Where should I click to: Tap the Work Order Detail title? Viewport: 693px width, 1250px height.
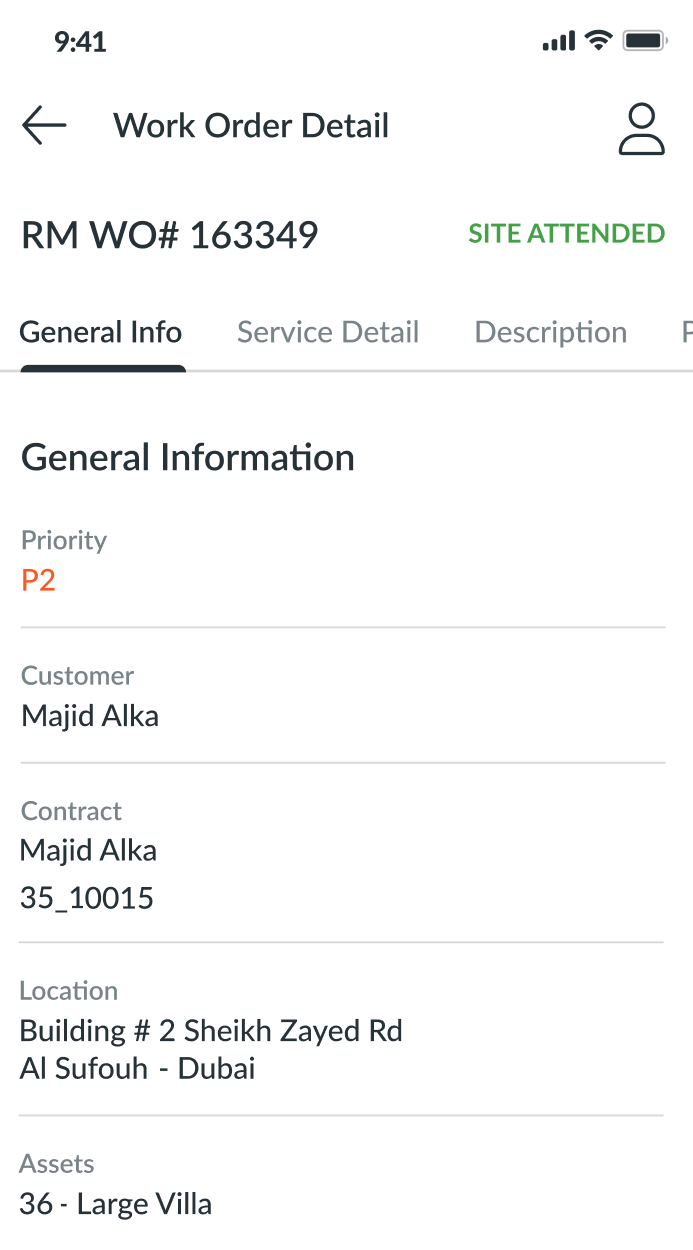(x=251, y=126)
